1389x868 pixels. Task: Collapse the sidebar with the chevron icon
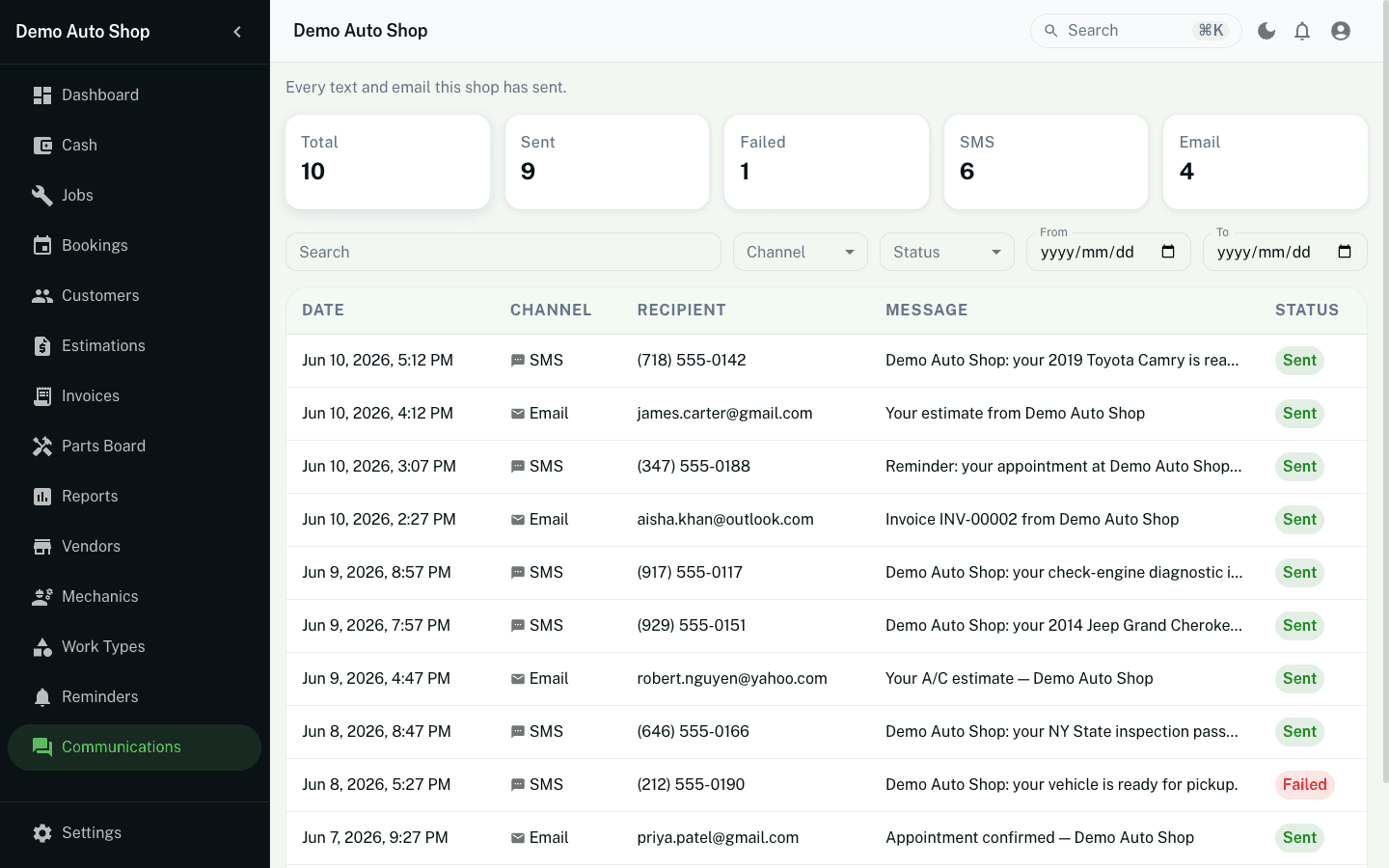(237, 32)
